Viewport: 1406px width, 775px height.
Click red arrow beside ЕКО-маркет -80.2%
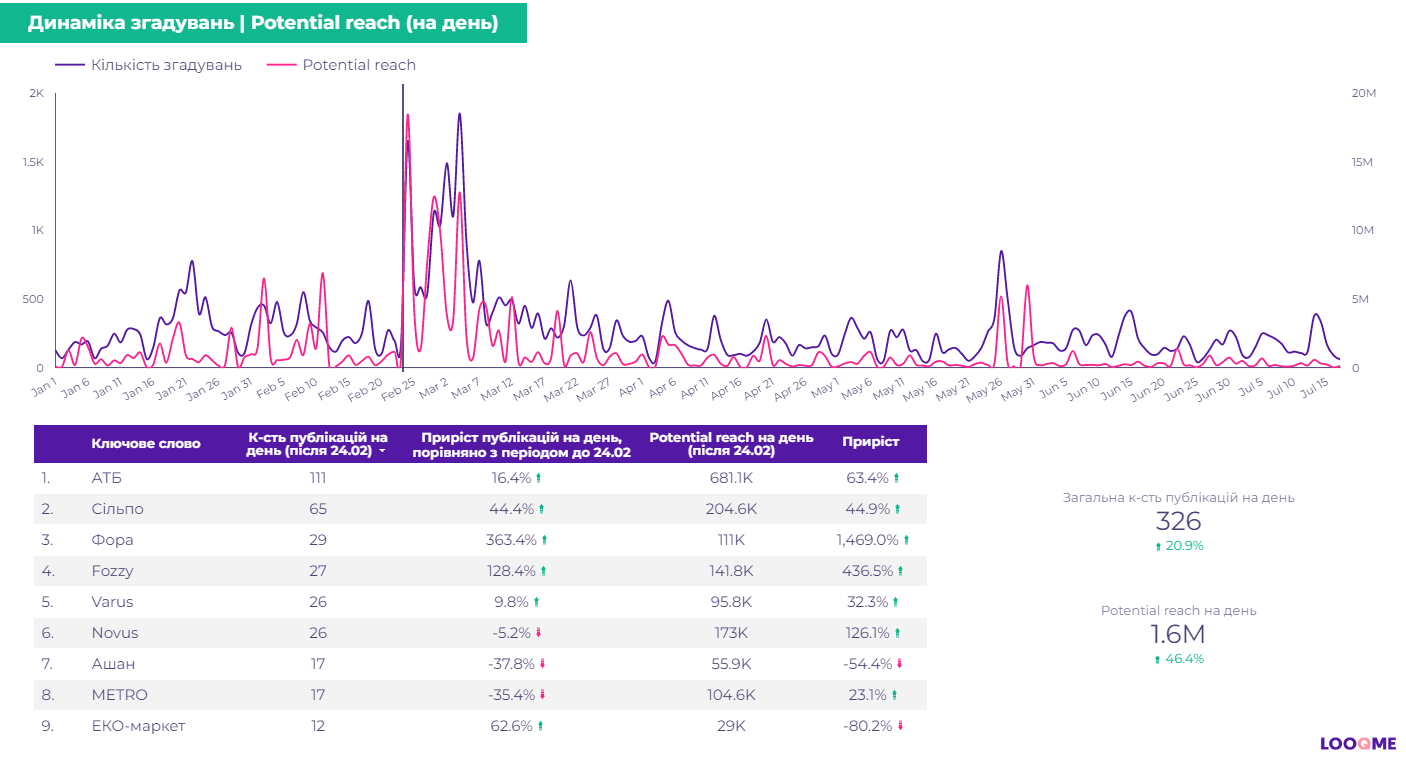[x=900, y=726]
